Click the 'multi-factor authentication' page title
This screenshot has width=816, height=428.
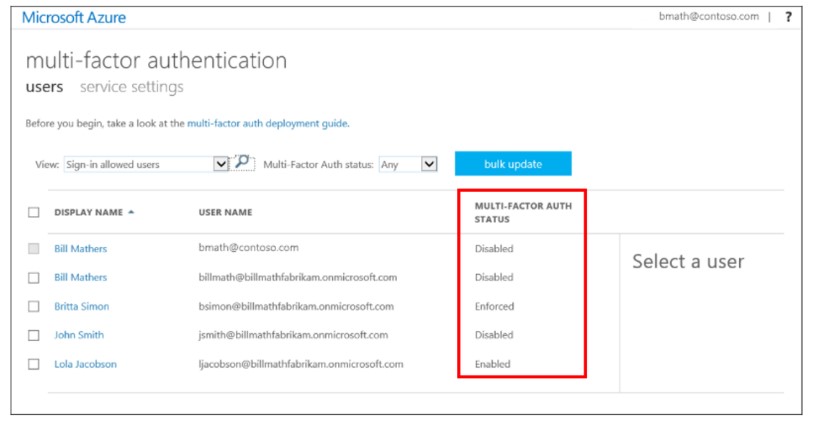click(x=156, y=60)
